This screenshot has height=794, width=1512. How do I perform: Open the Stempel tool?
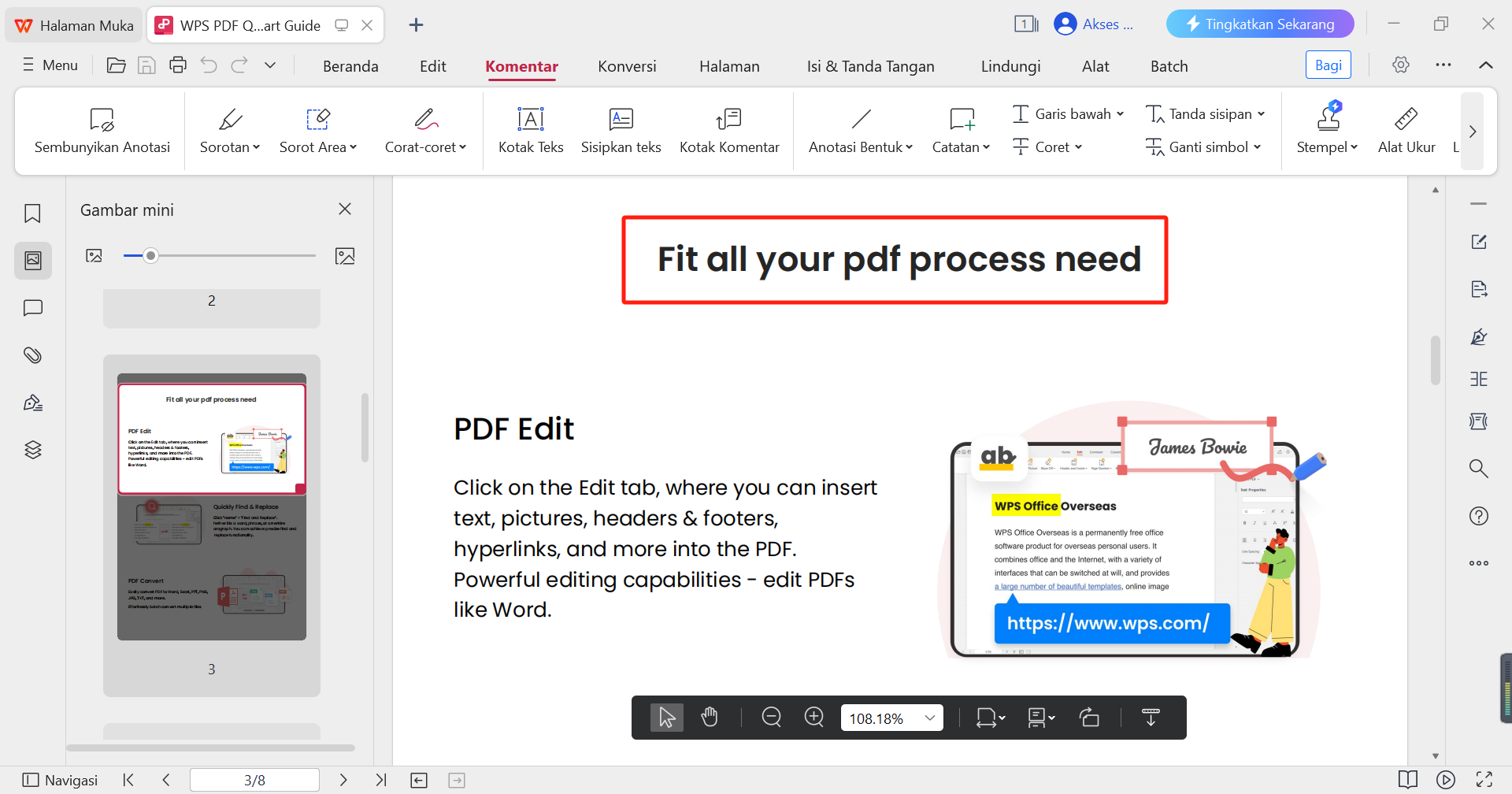pos(1327,130)
